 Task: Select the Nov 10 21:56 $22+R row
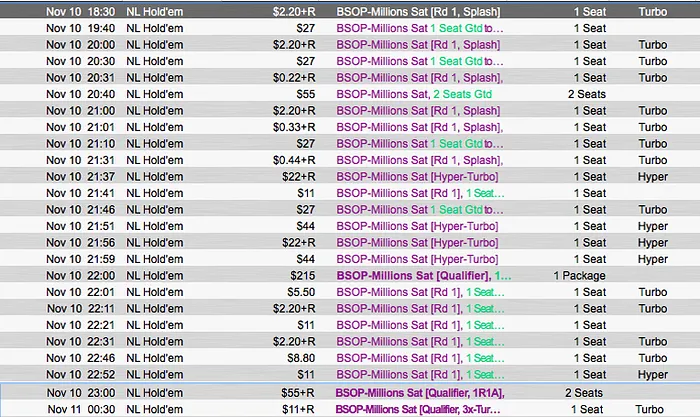click(350, 243)
